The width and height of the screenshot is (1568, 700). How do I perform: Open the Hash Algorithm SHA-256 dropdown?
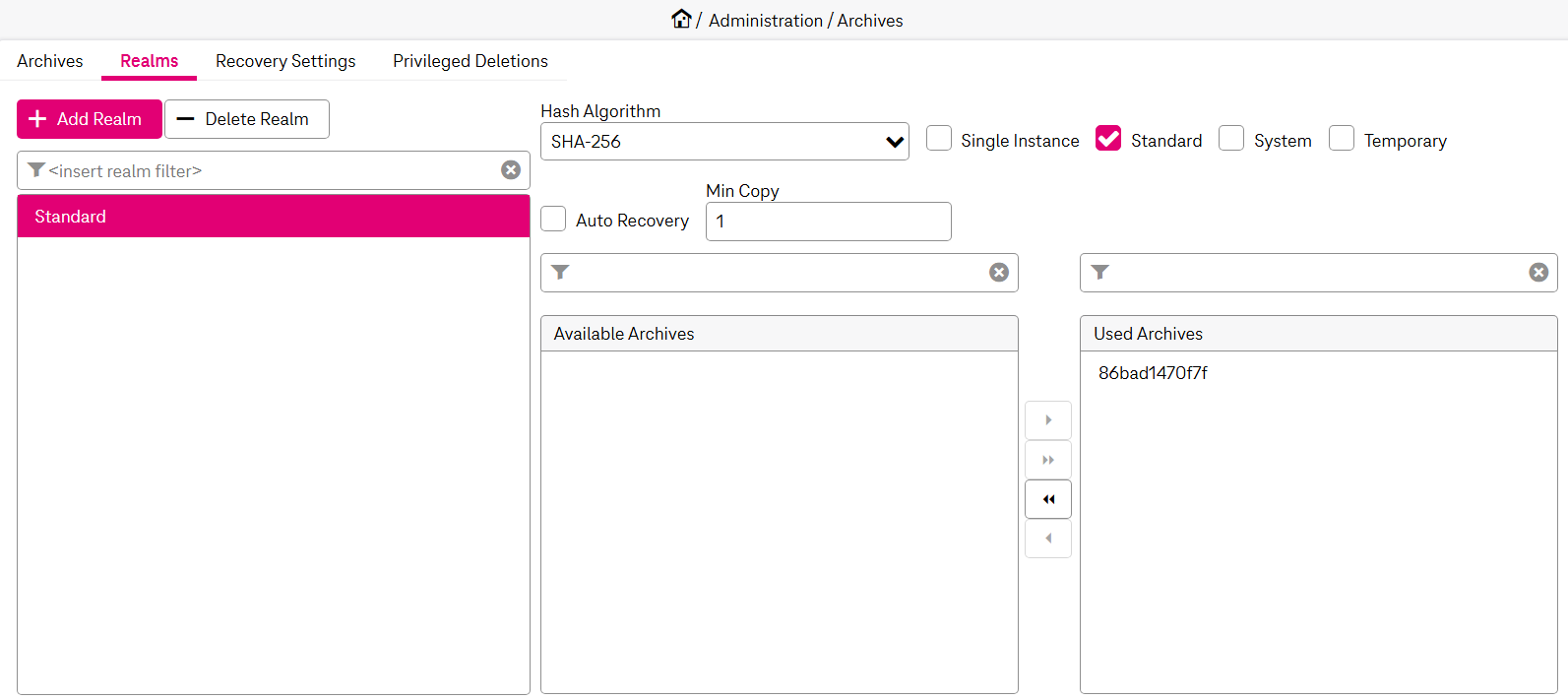tap(724, 142)
